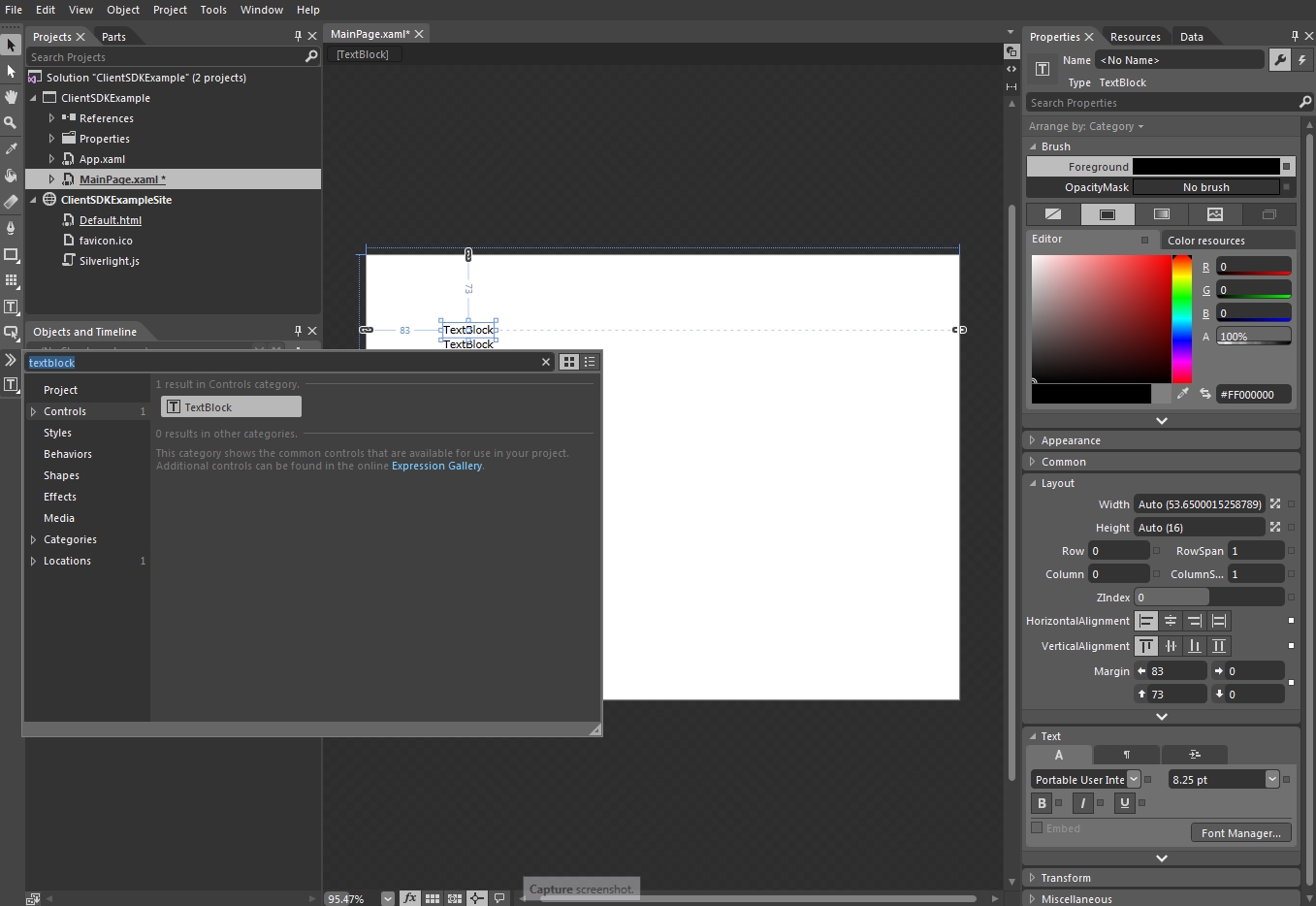Open the font size dropdown
This screenshot has width=1316, height=906.
pos(1273,779)
